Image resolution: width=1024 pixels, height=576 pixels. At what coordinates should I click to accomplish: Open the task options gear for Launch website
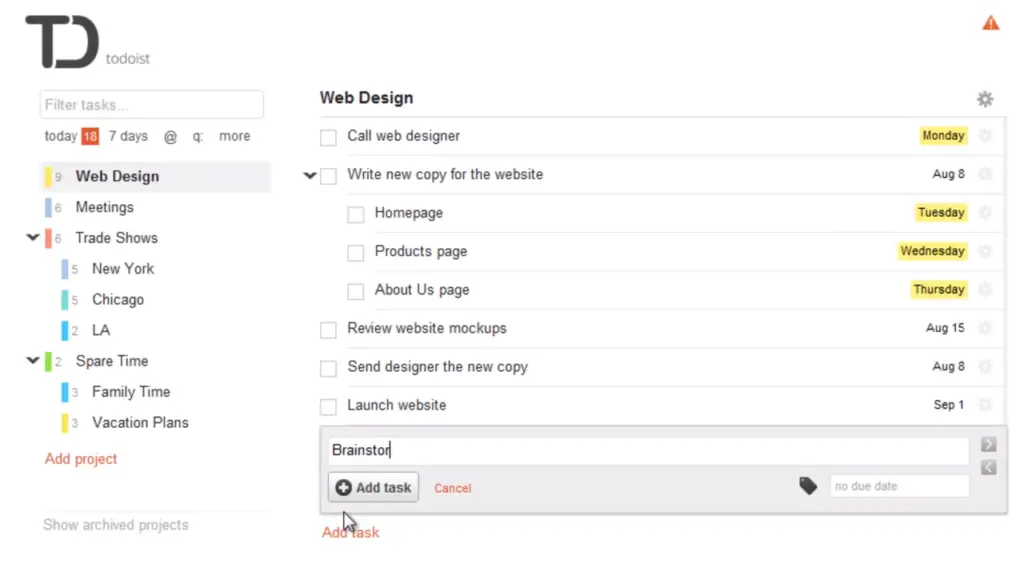coord(986,405)
